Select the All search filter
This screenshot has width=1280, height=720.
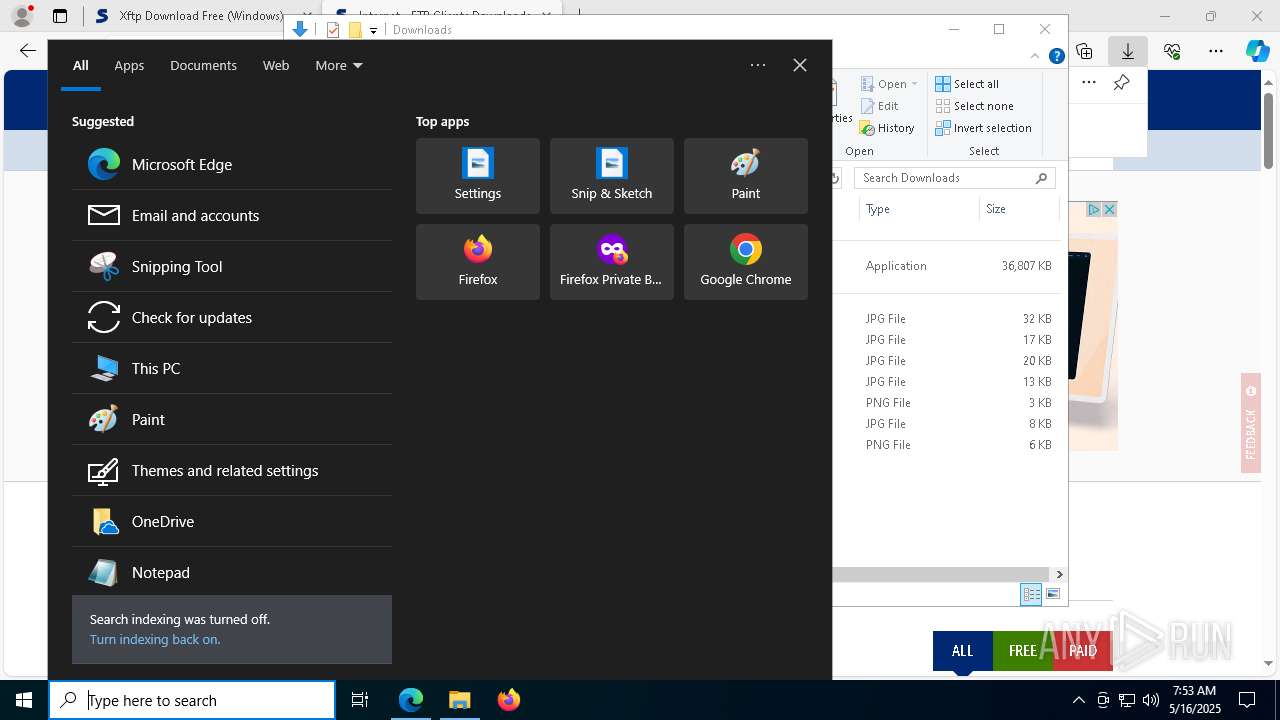pos(81,65)
